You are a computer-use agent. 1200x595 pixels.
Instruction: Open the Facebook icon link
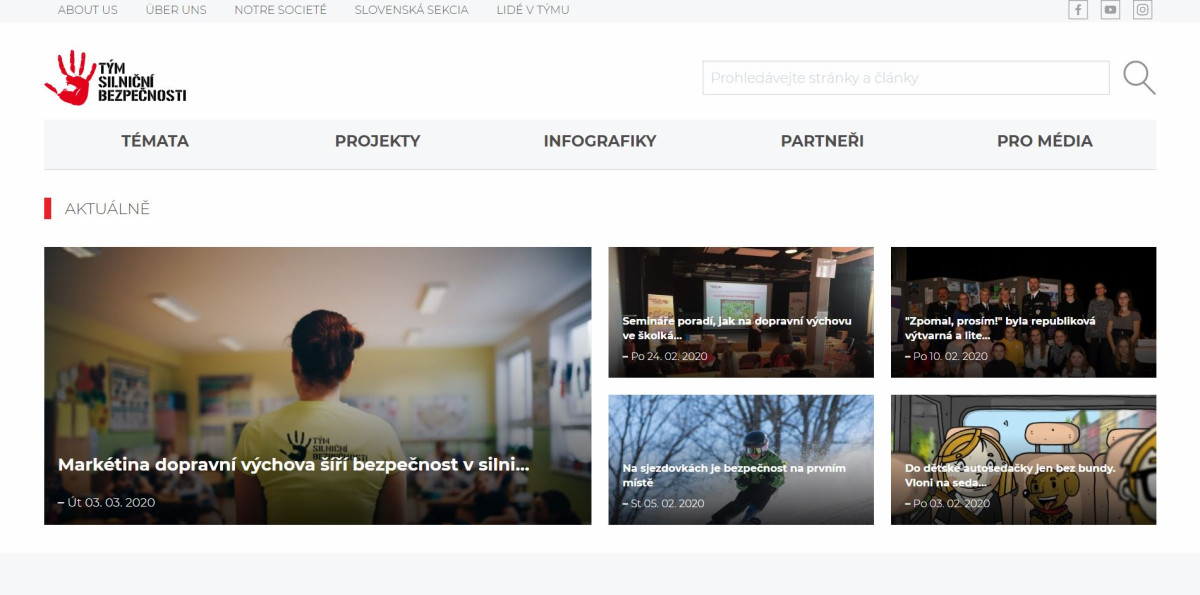(1078, 10)
